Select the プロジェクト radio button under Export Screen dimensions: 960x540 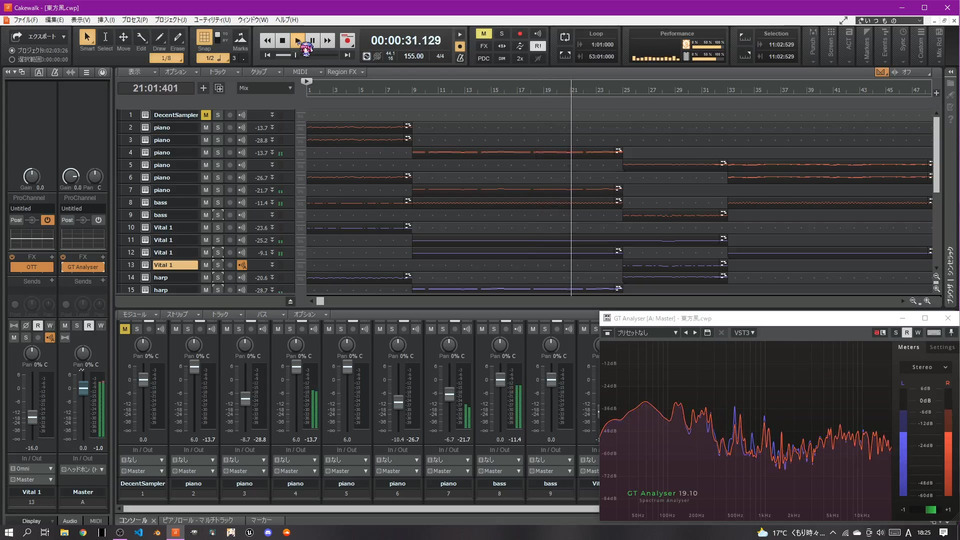(x=12, y=50)
